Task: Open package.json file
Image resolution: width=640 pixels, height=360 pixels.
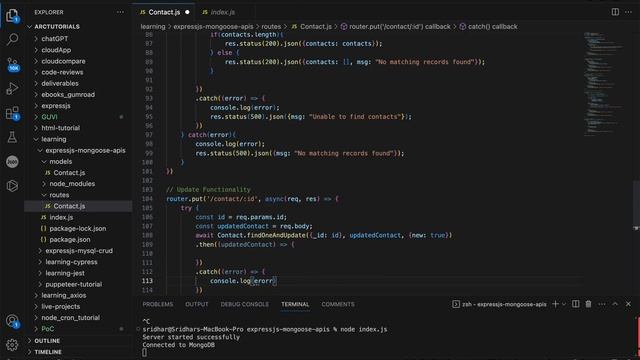Action: pyautogui.click(x=70, y=240)
